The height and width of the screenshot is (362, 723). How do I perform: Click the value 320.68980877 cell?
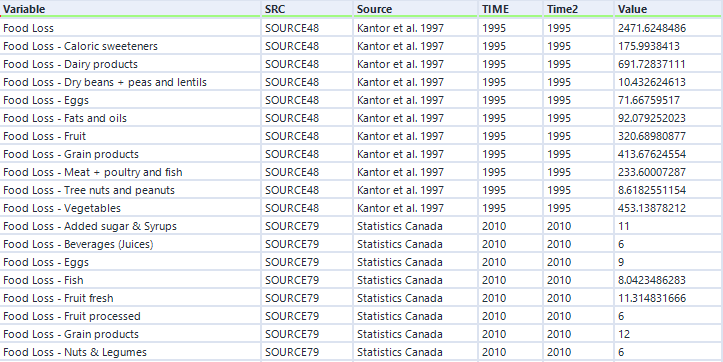point(669,136)
